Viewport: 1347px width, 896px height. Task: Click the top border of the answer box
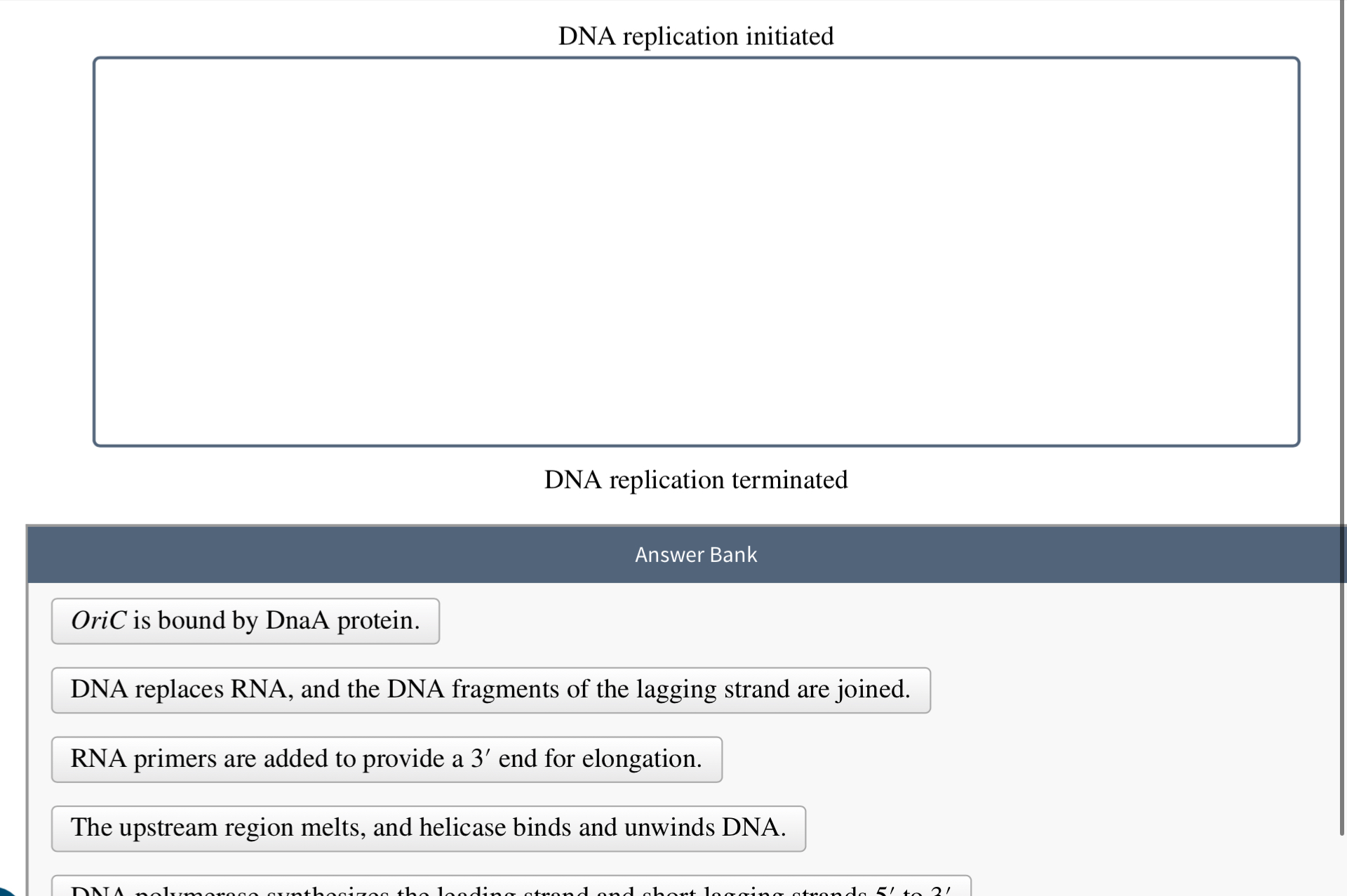695,58
